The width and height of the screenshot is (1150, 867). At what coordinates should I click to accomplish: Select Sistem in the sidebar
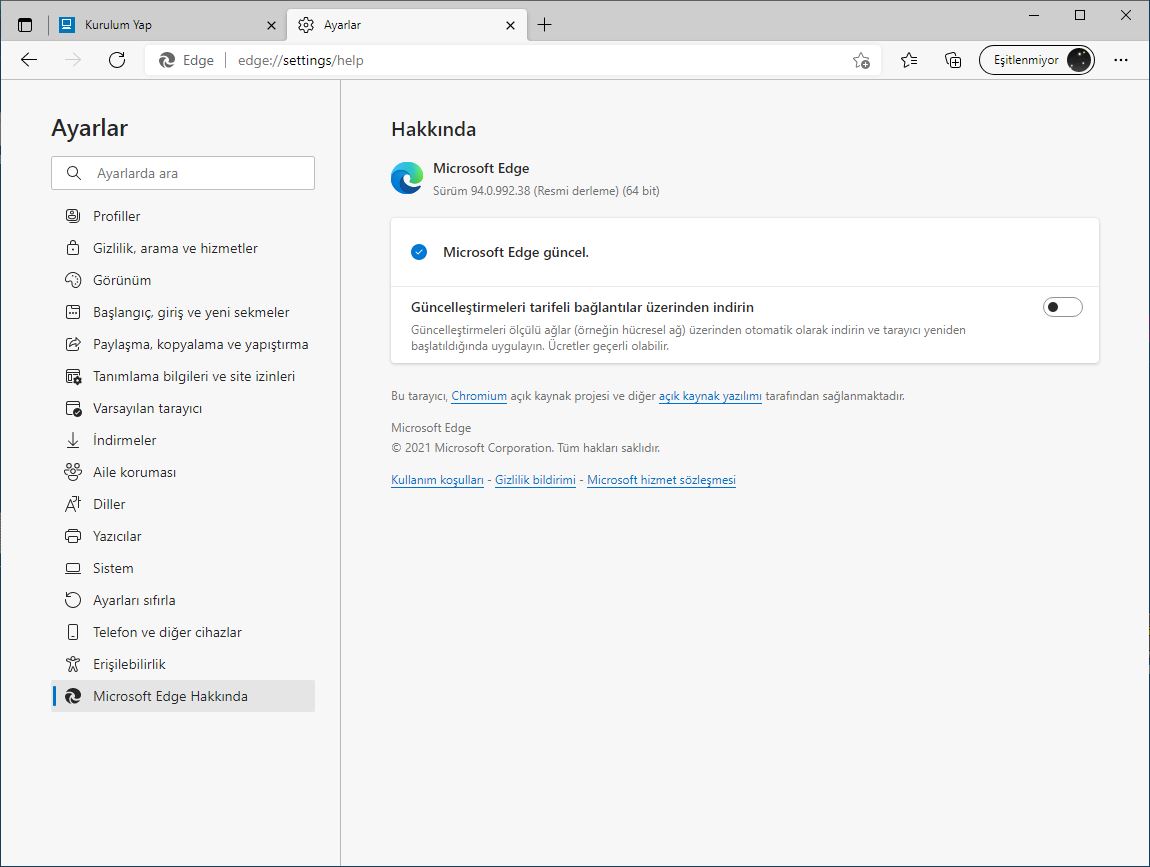(x=113, y=568)
